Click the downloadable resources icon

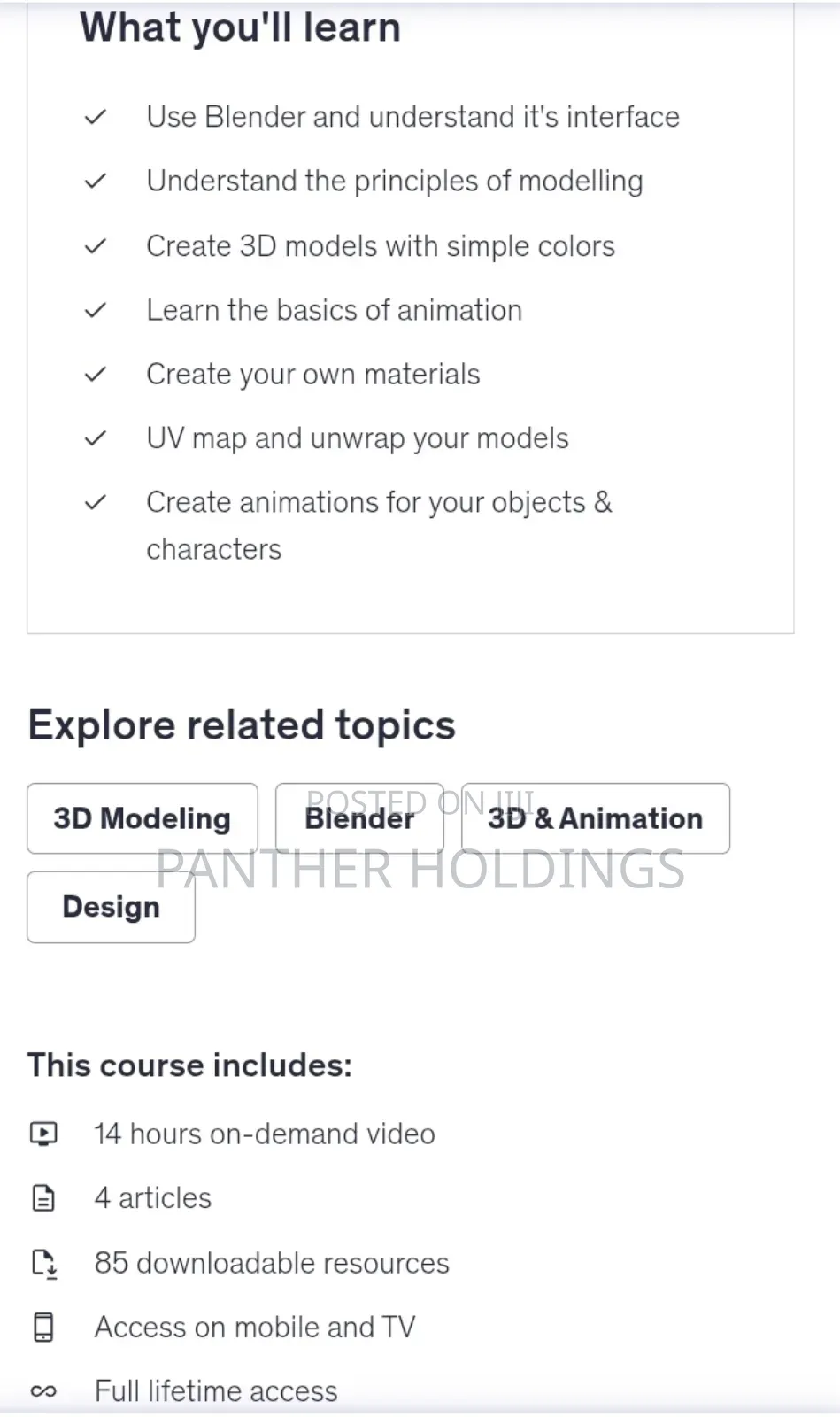[x=42, y=1263]
